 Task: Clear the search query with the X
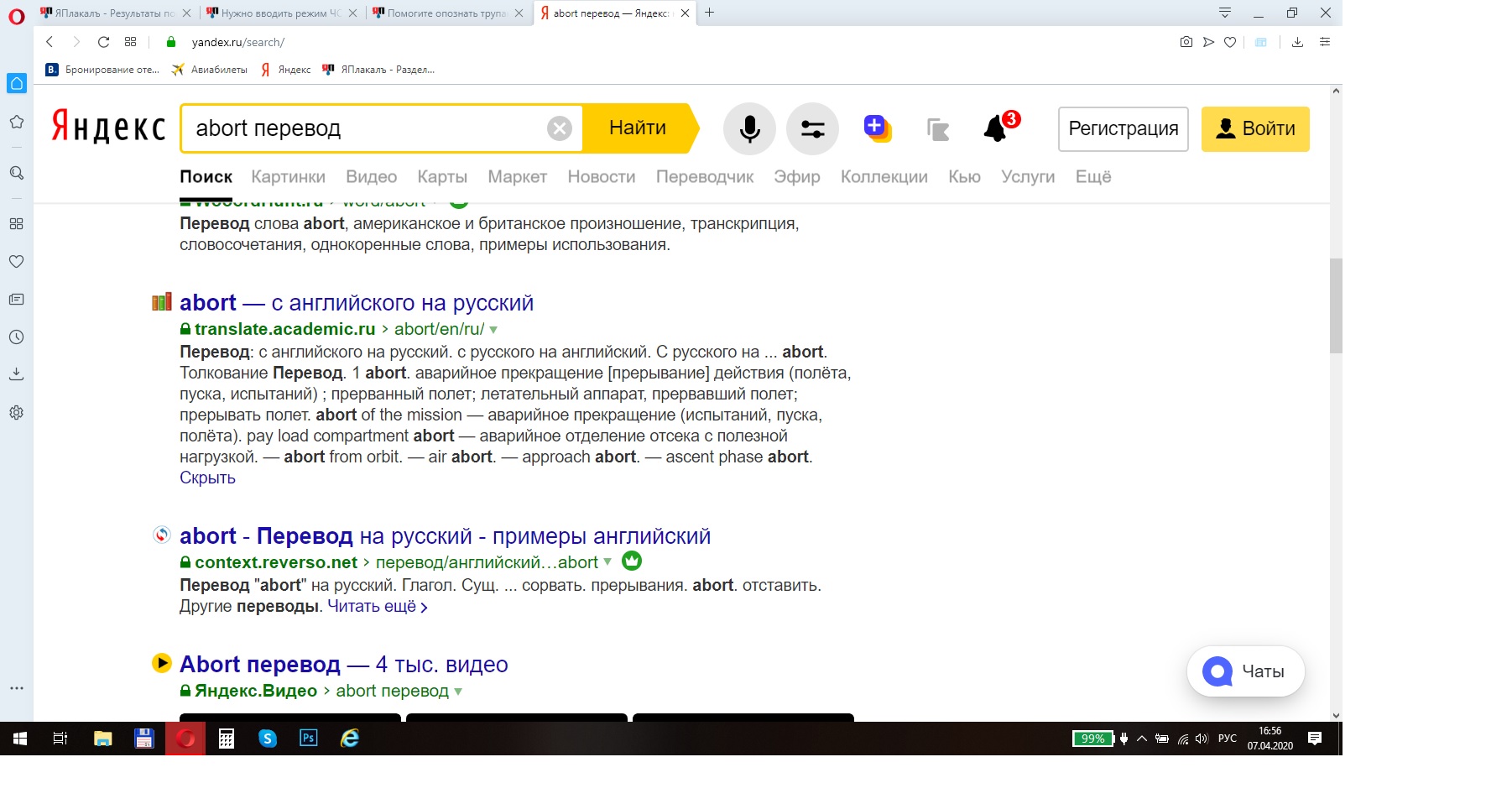click(x=560, y=128)
